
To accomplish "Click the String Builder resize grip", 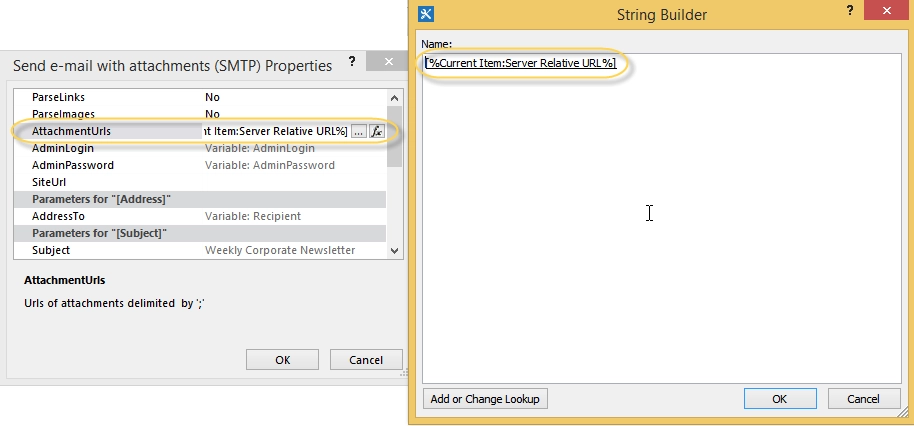I will pos(903,414).
